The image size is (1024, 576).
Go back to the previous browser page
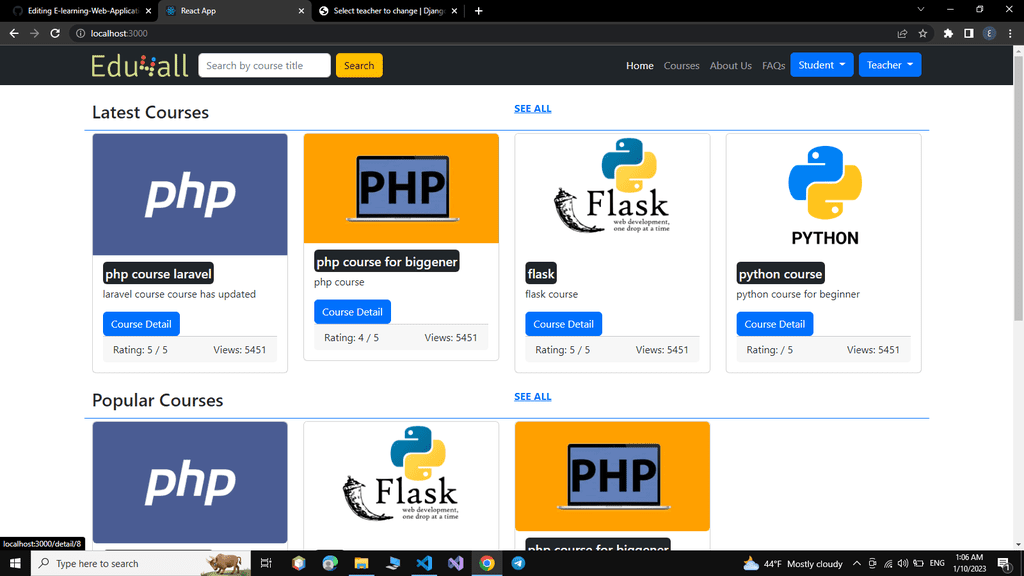[14, 33]
